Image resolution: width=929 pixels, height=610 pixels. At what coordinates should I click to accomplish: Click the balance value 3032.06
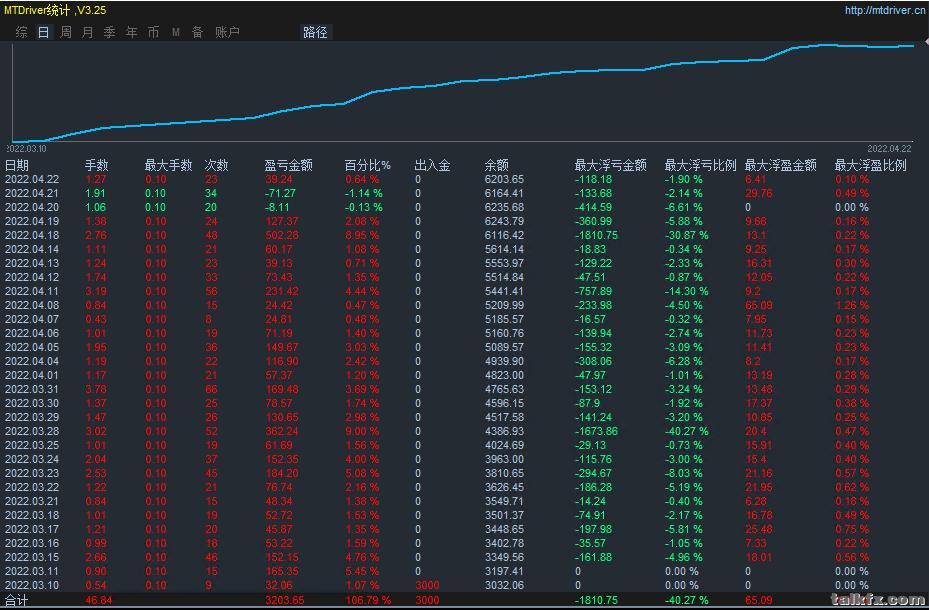point(504,585)
